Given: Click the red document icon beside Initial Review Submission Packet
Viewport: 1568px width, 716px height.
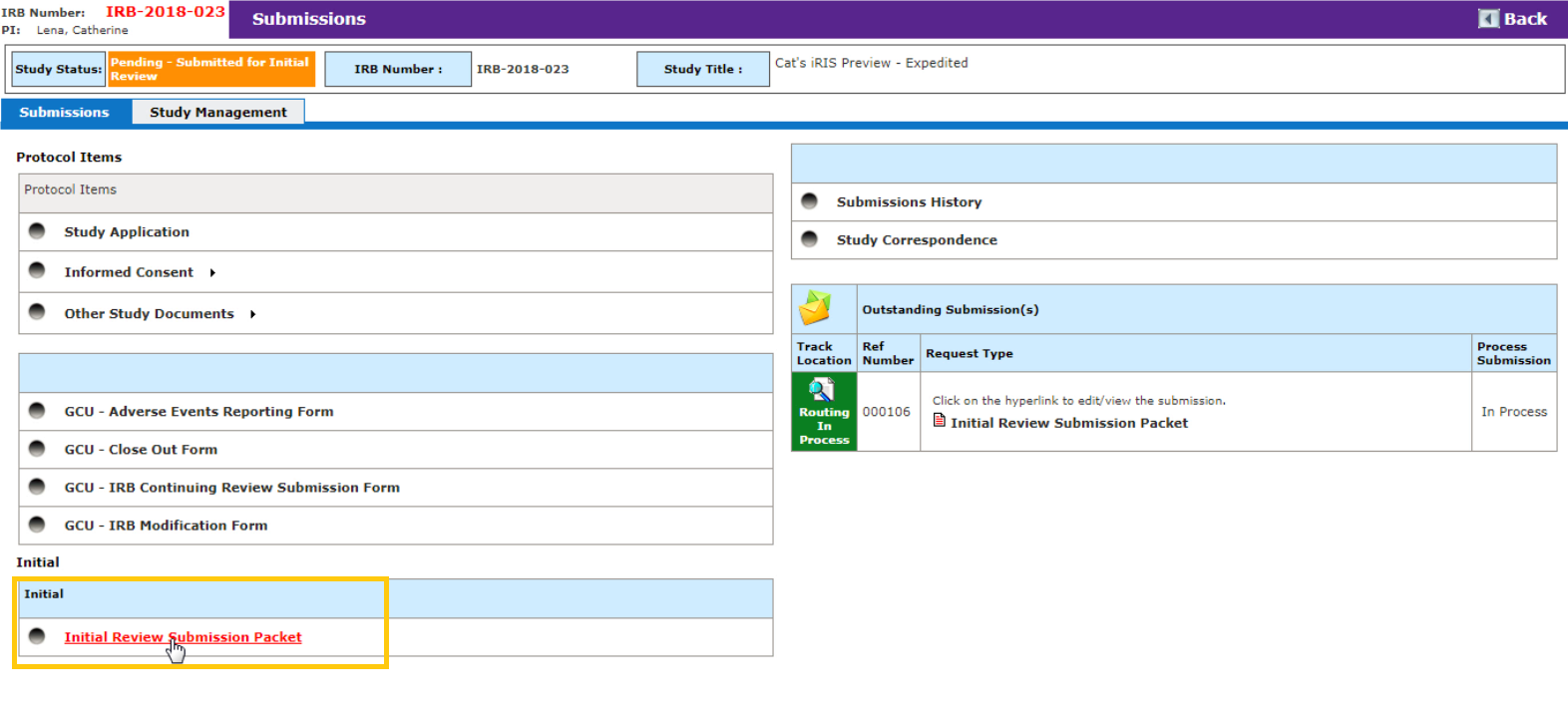Looking at the screenshot, I should tap(939, 420).
